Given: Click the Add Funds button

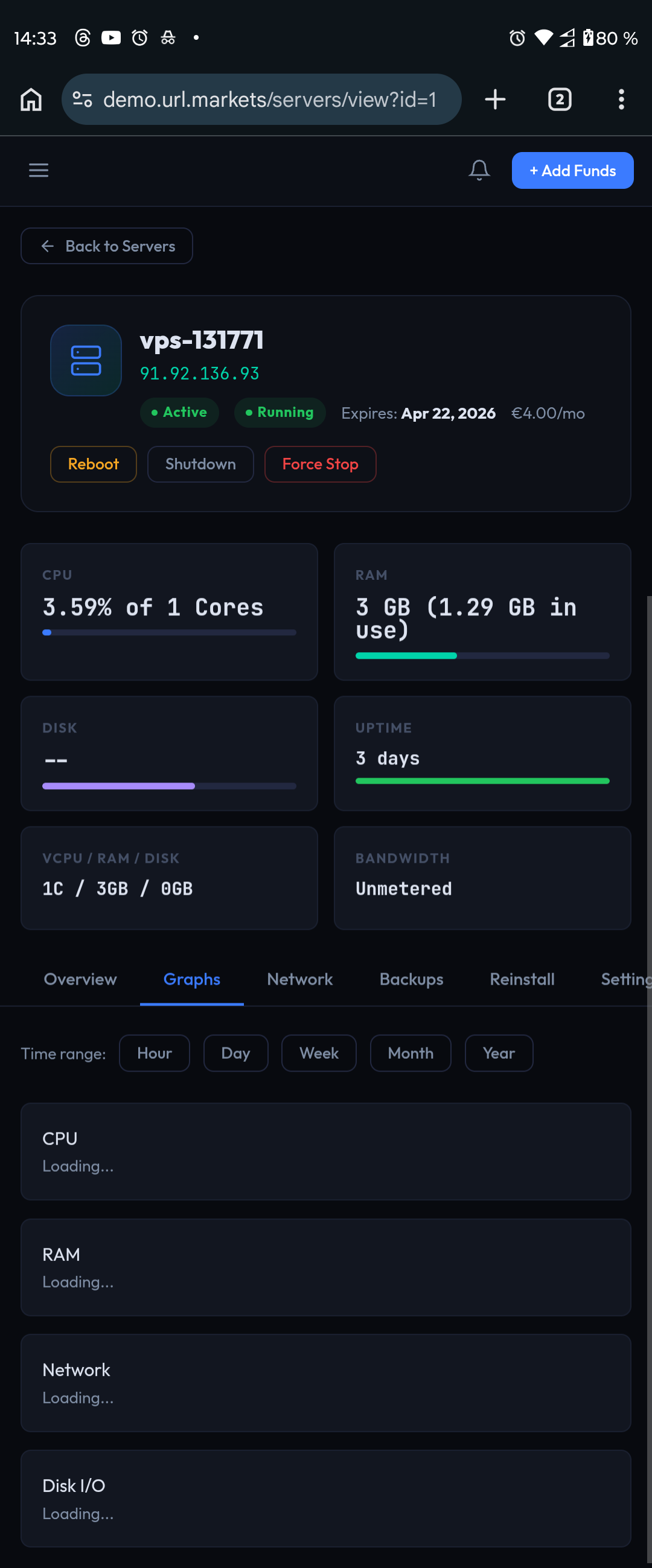Looking at the screenshot, I should point(572,170).
